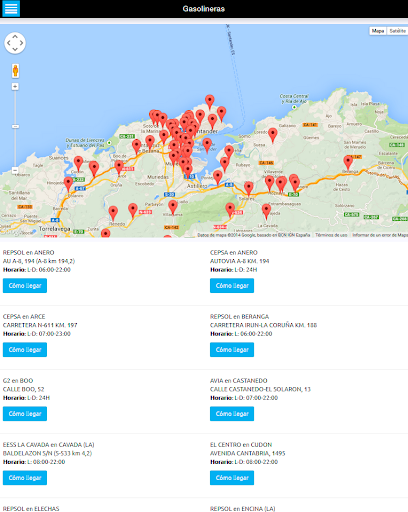The width and height of the screenshot is (408, 512).
Task: Click Cómo llegar for EL CENTRO en CUDON
Action: click(x=232, y=478)
